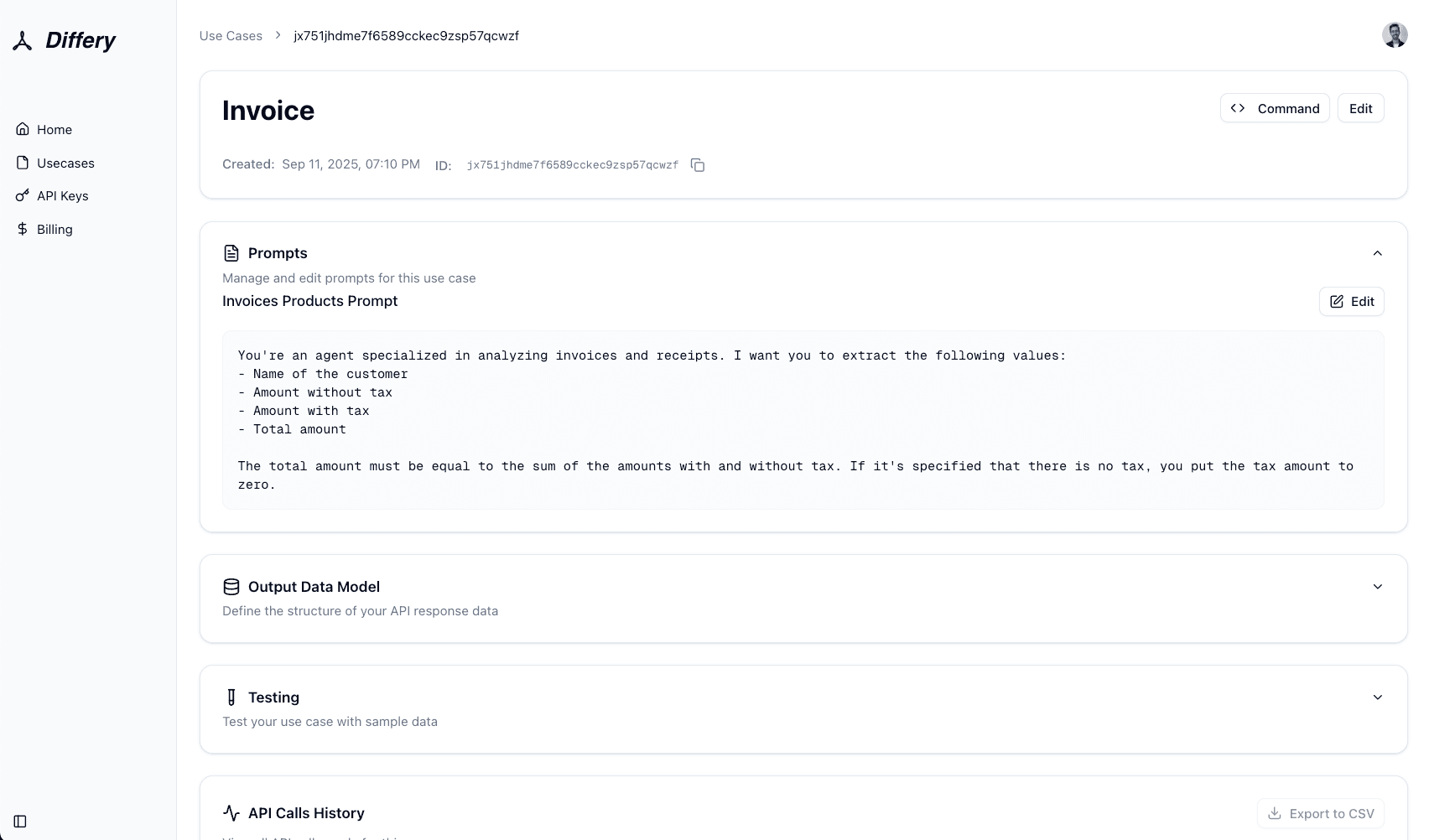
Task: Open the user profile avatar
Action: point(1395,35)
